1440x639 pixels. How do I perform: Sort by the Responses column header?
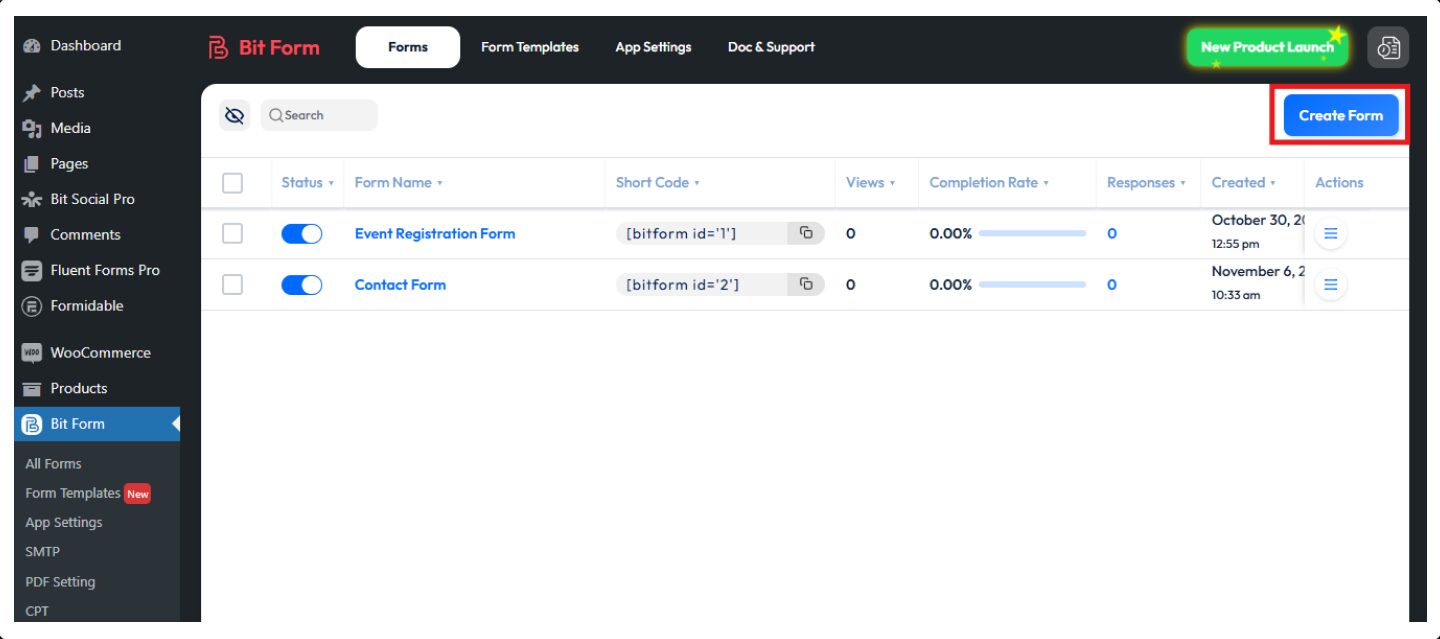[1145, 183]
